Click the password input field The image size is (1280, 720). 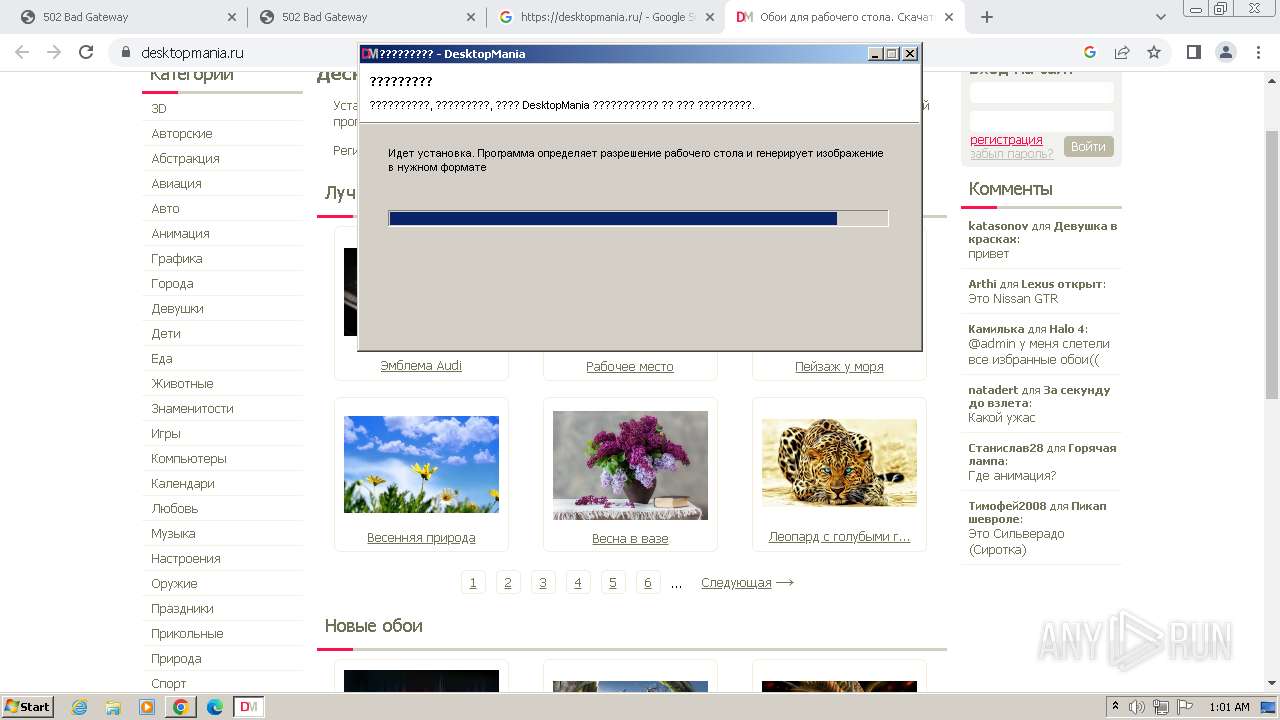click(x=1041, y=121)
